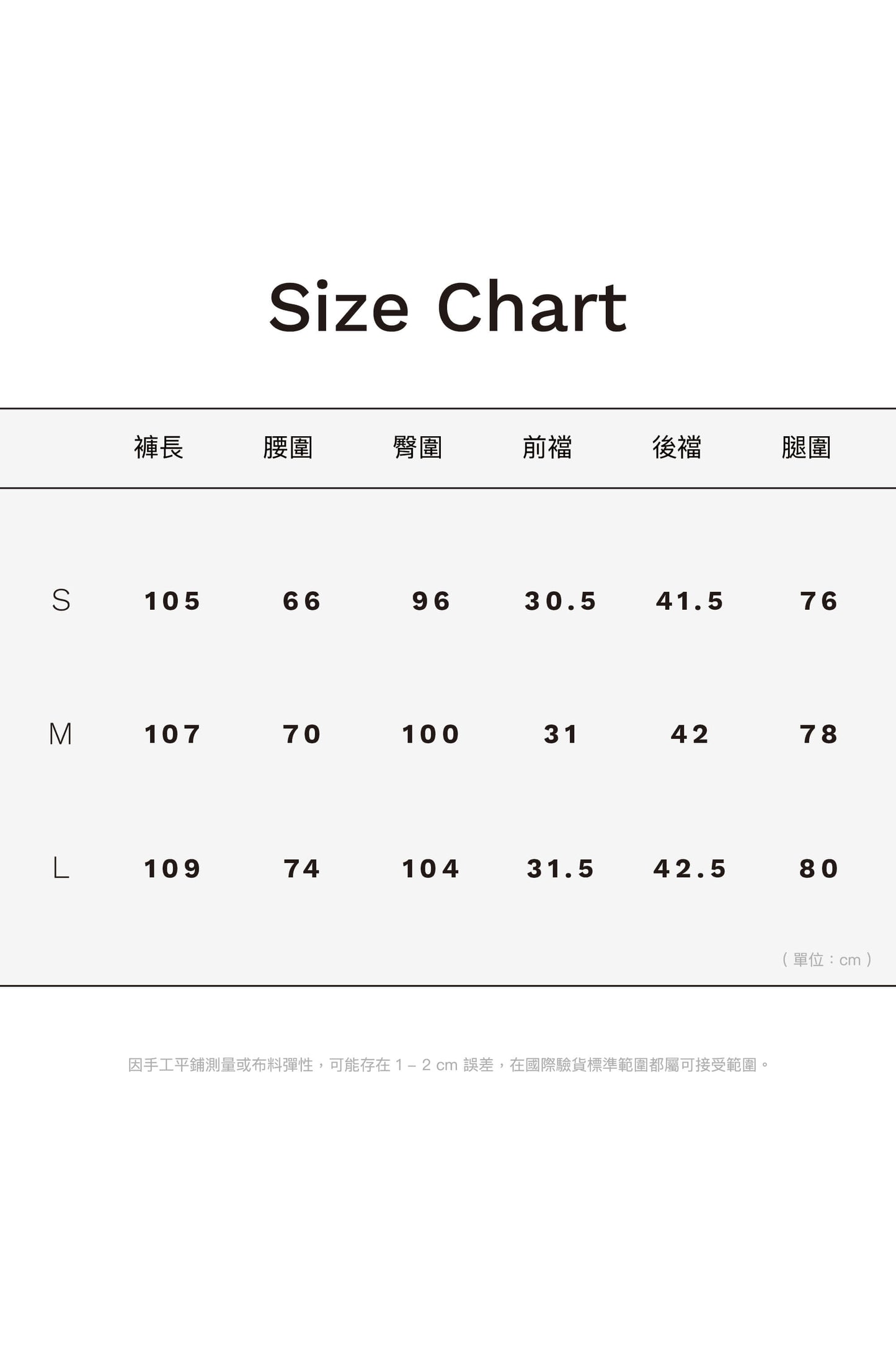Click the size L back rise 42.5

tap(690, 869)
